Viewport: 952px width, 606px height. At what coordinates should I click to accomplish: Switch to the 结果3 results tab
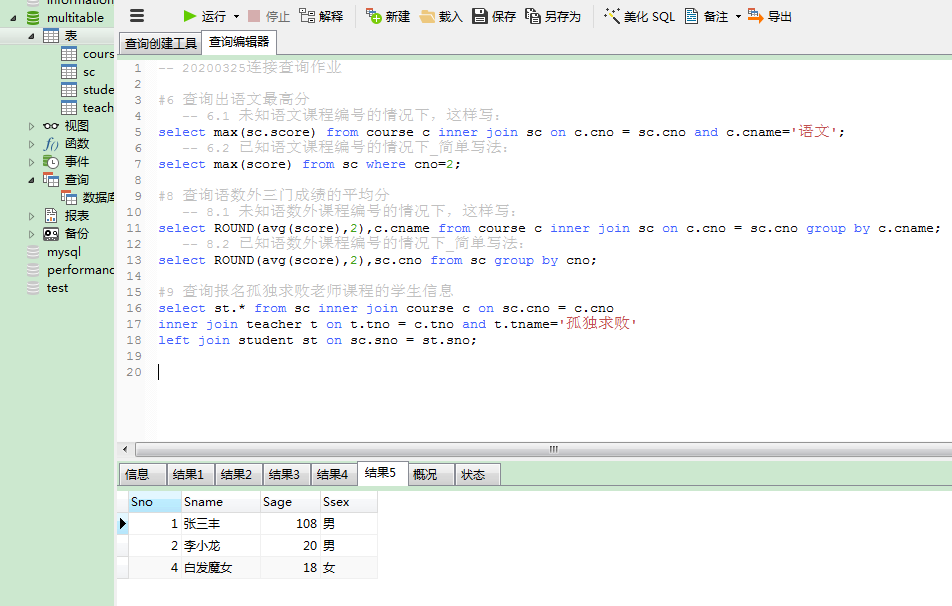coord(284,474)
